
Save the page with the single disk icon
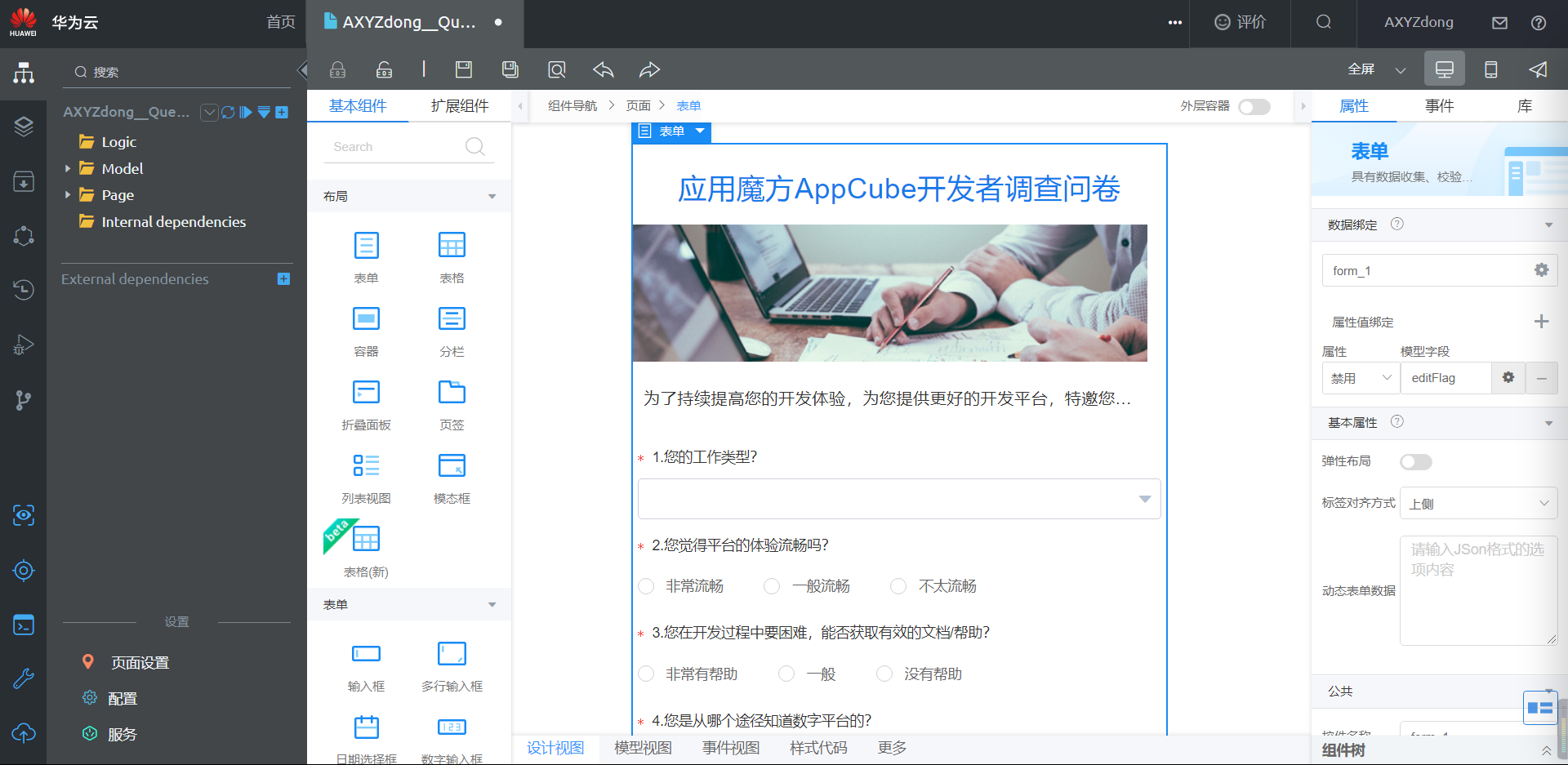coord(464,69)
